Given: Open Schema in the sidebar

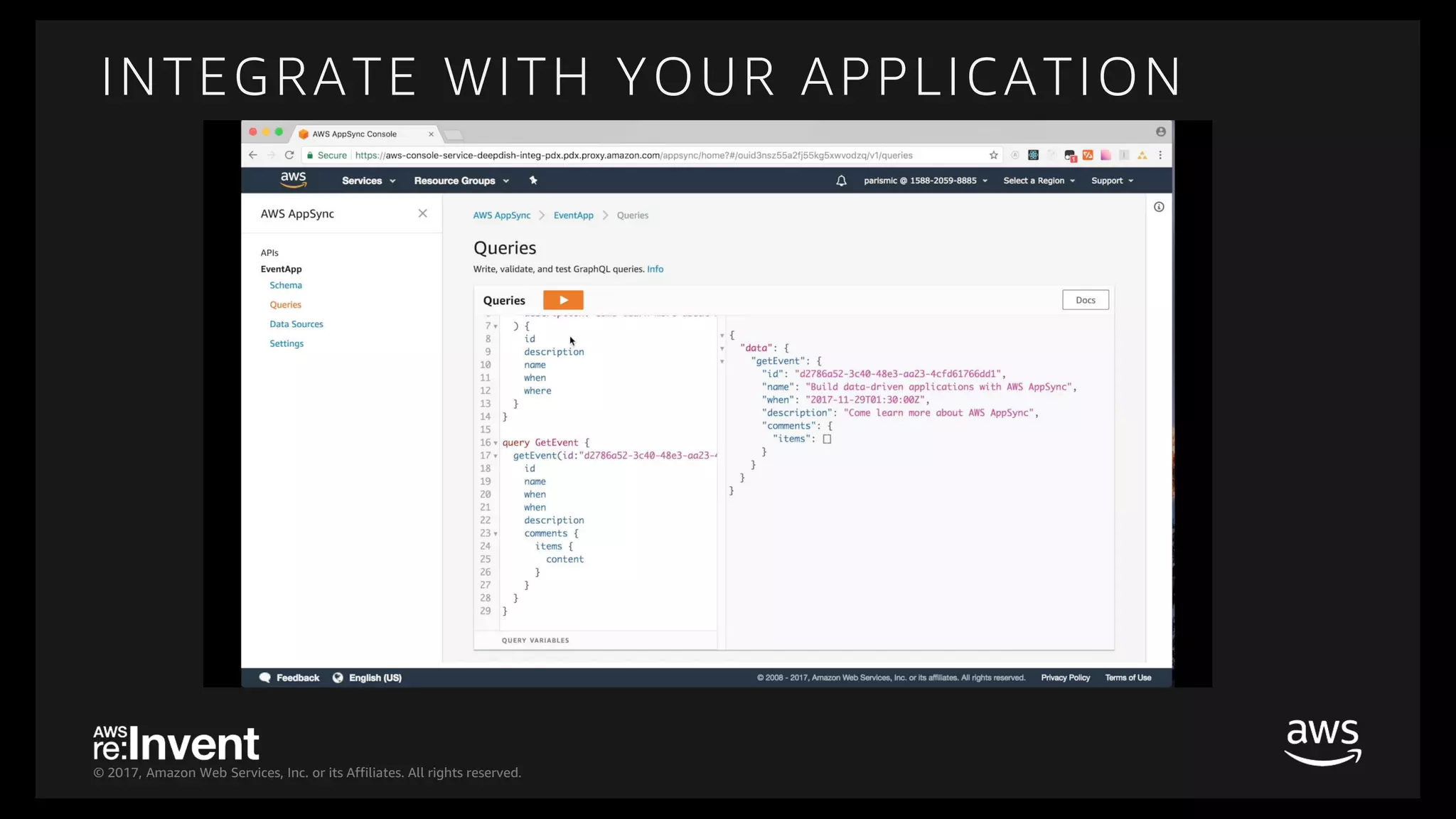Looking at the screenshot, I should point(286,285).
